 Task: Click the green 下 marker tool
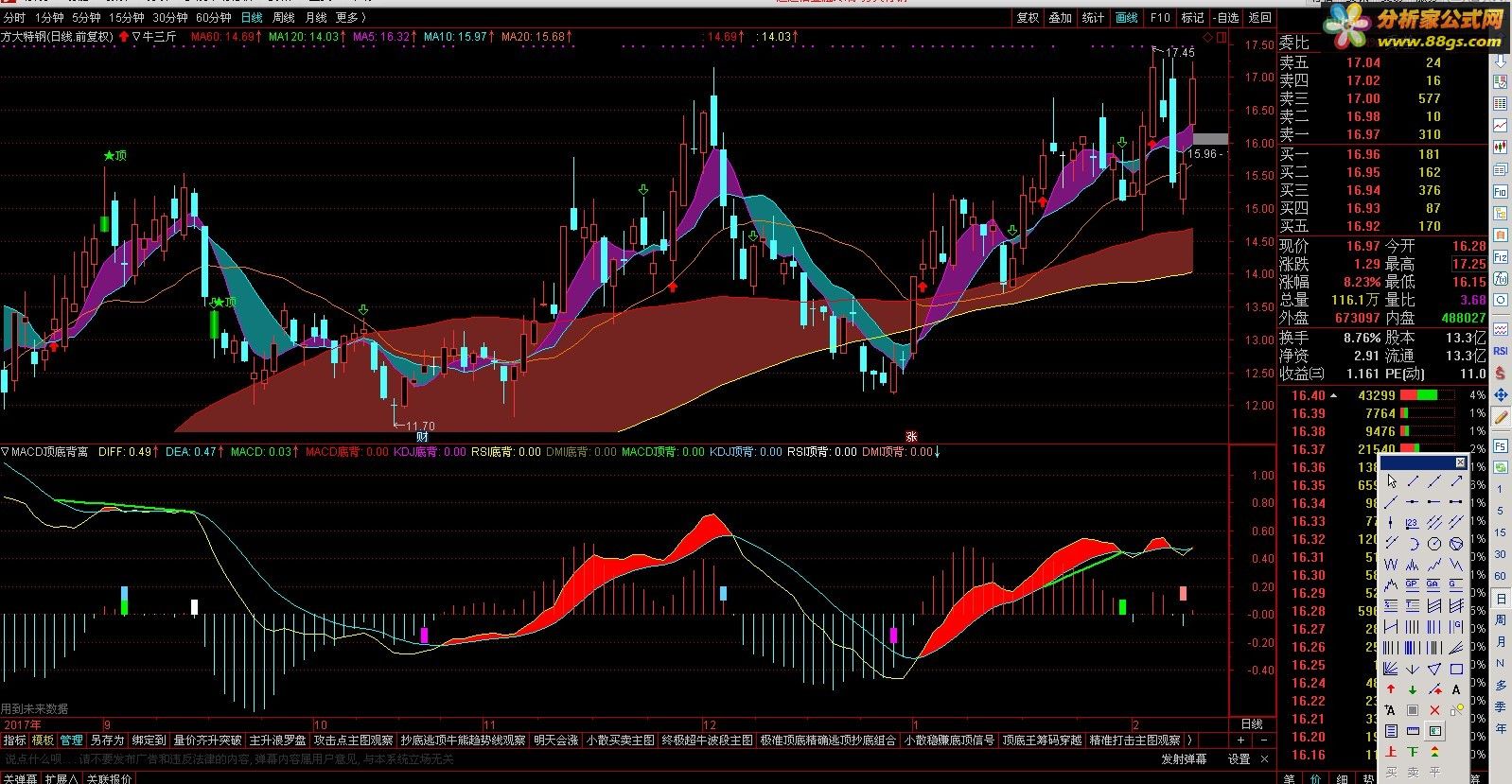pos(1413,751)
